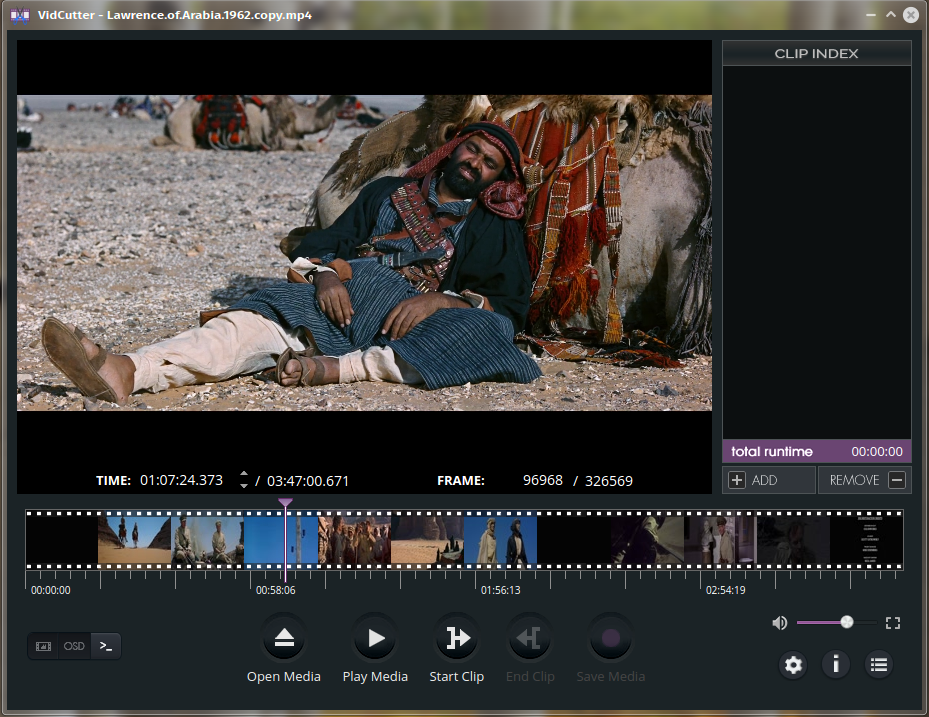
Task: Click the timeline label 02:54:19
Action: [x=725, y=590]
